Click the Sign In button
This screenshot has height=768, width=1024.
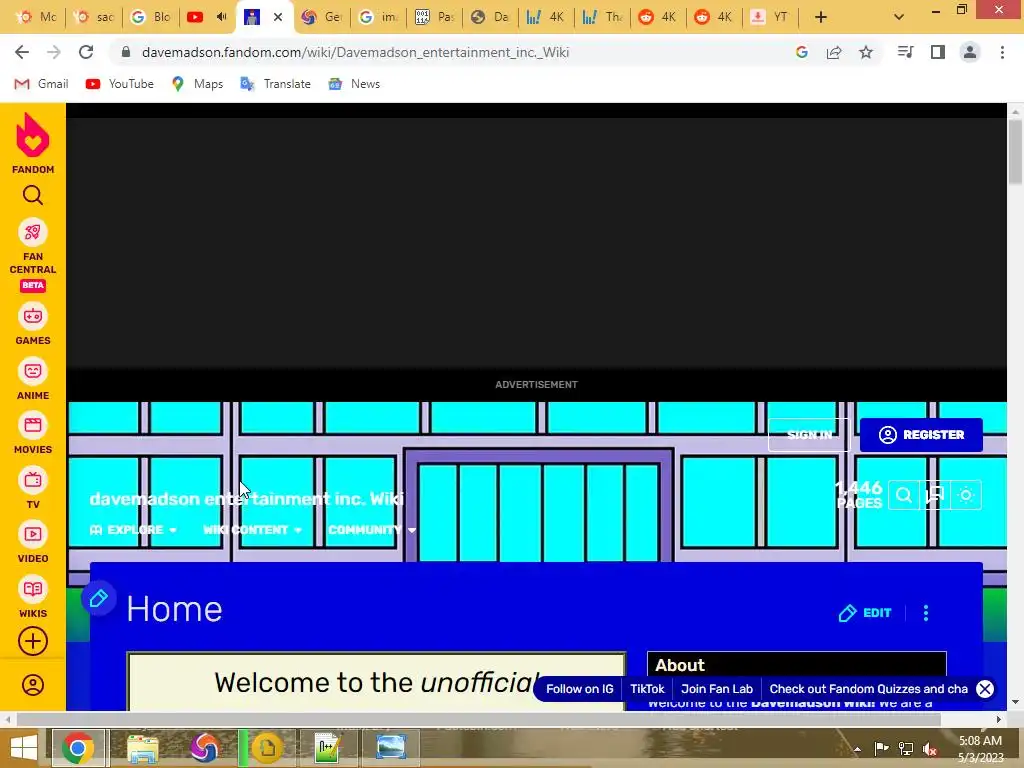(809, 435)
